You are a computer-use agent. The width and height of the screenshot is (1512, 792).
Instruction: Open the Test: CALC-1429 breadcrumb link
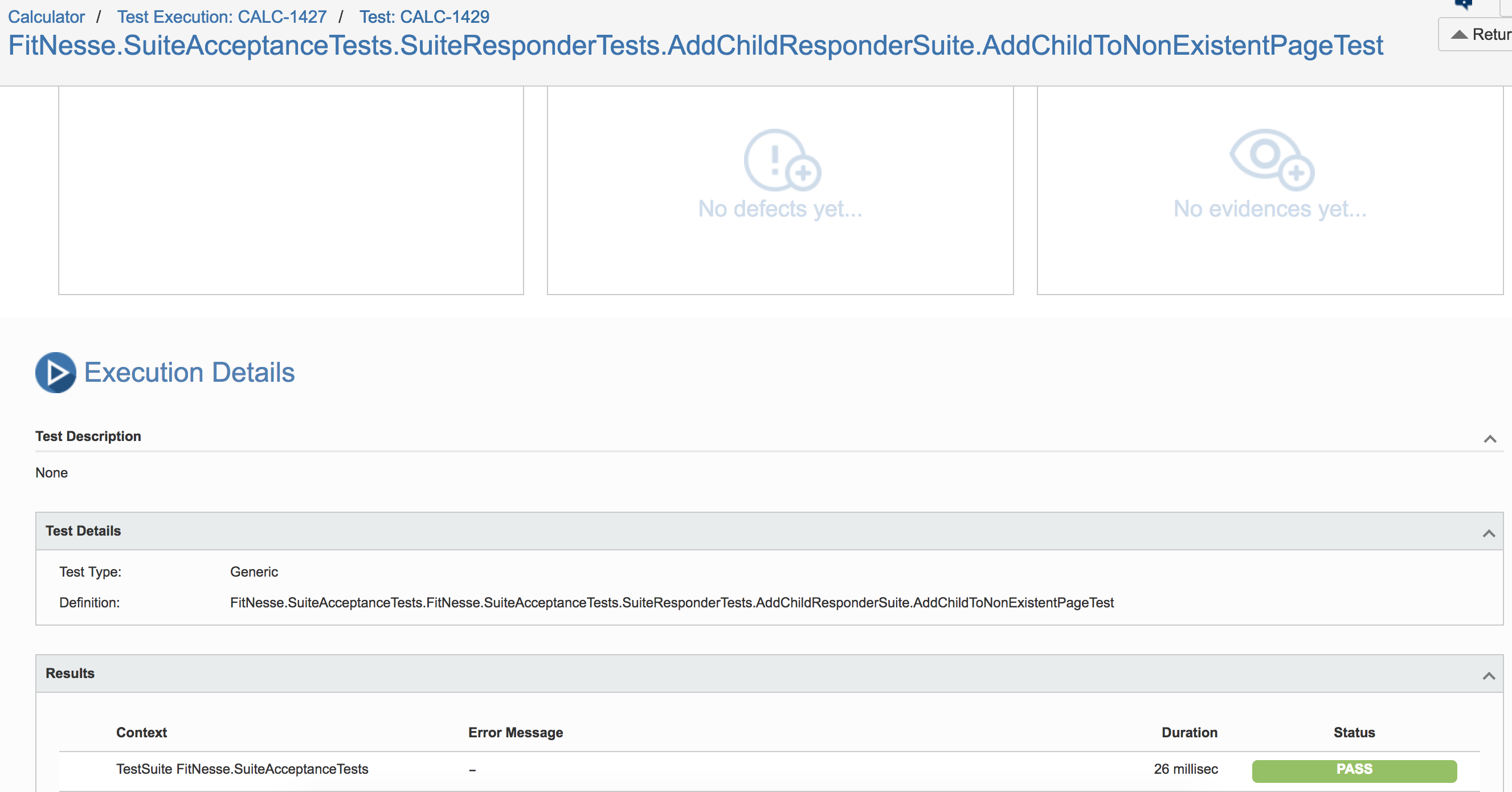(424, 17)
